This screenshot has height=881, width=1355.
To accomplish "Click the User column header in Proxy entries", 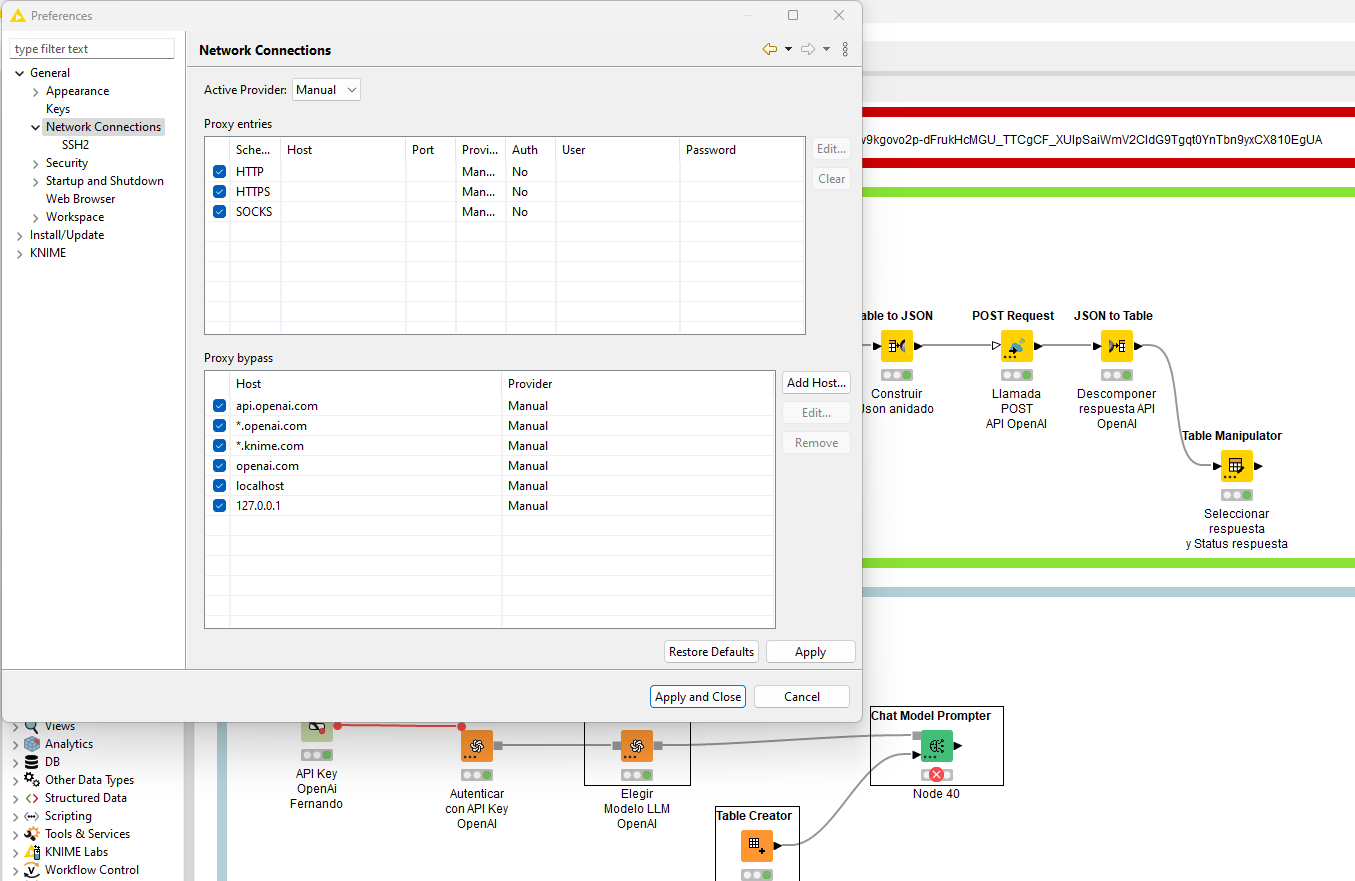I will (618, 150).
